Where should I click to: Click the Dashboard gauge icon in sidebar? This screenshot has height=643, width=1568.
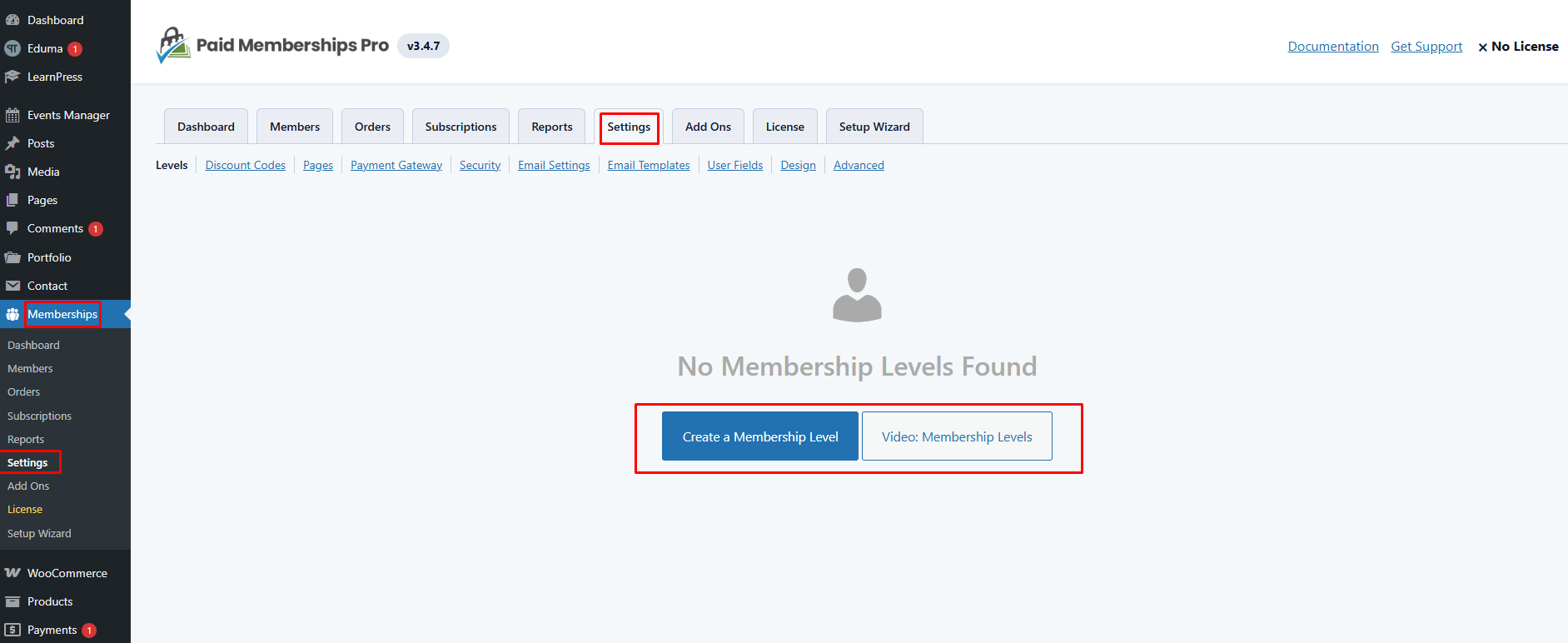[12, 20]
